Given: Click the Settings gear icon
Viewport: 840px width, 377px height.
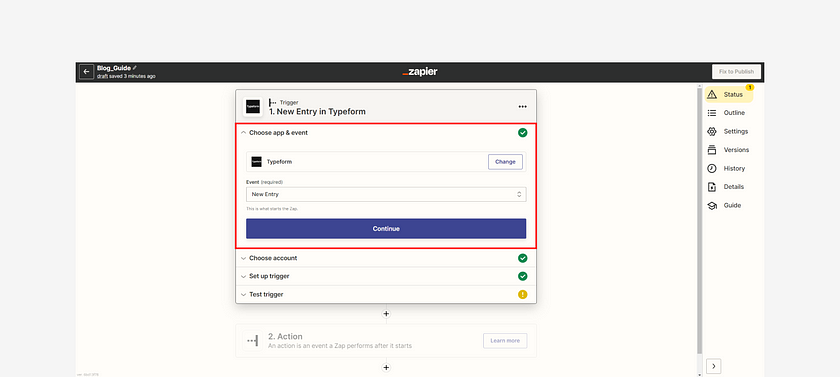Looking at the screenshot, I should [x=712, y=131].
